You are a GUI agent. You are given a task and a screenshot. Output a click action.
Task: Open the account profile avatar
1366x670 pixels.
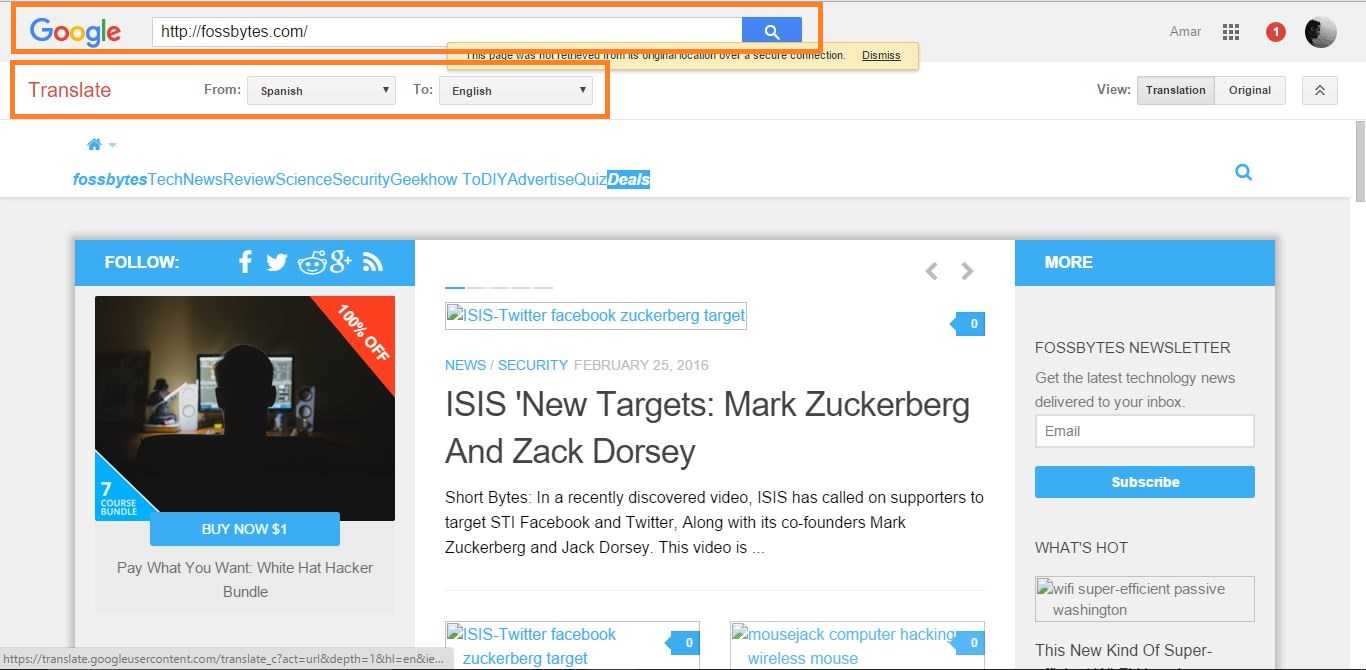tap(1321, 32)
